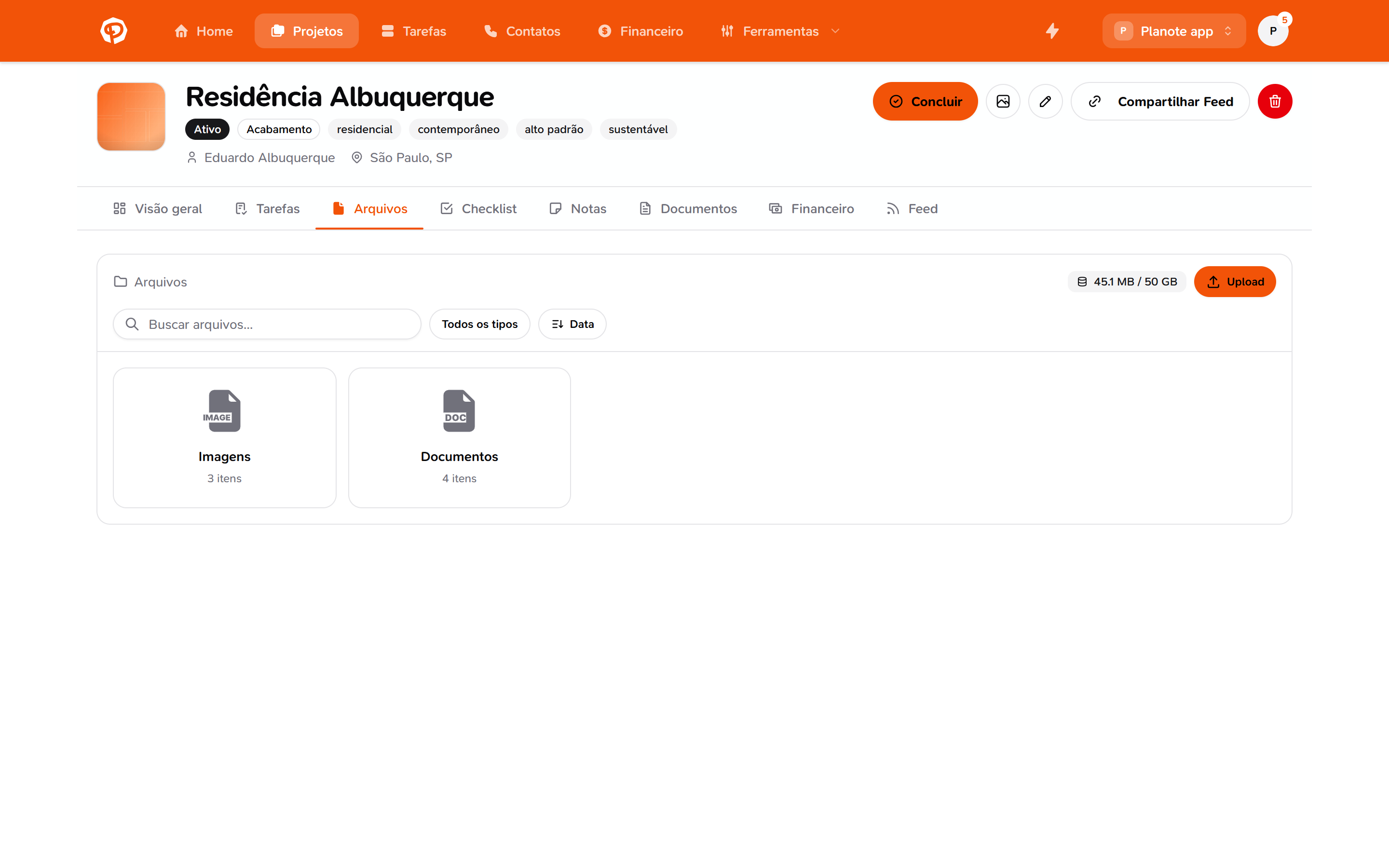
Task: Click the lightning bolt quick actions icon
Action: [x=1052, y=31]
